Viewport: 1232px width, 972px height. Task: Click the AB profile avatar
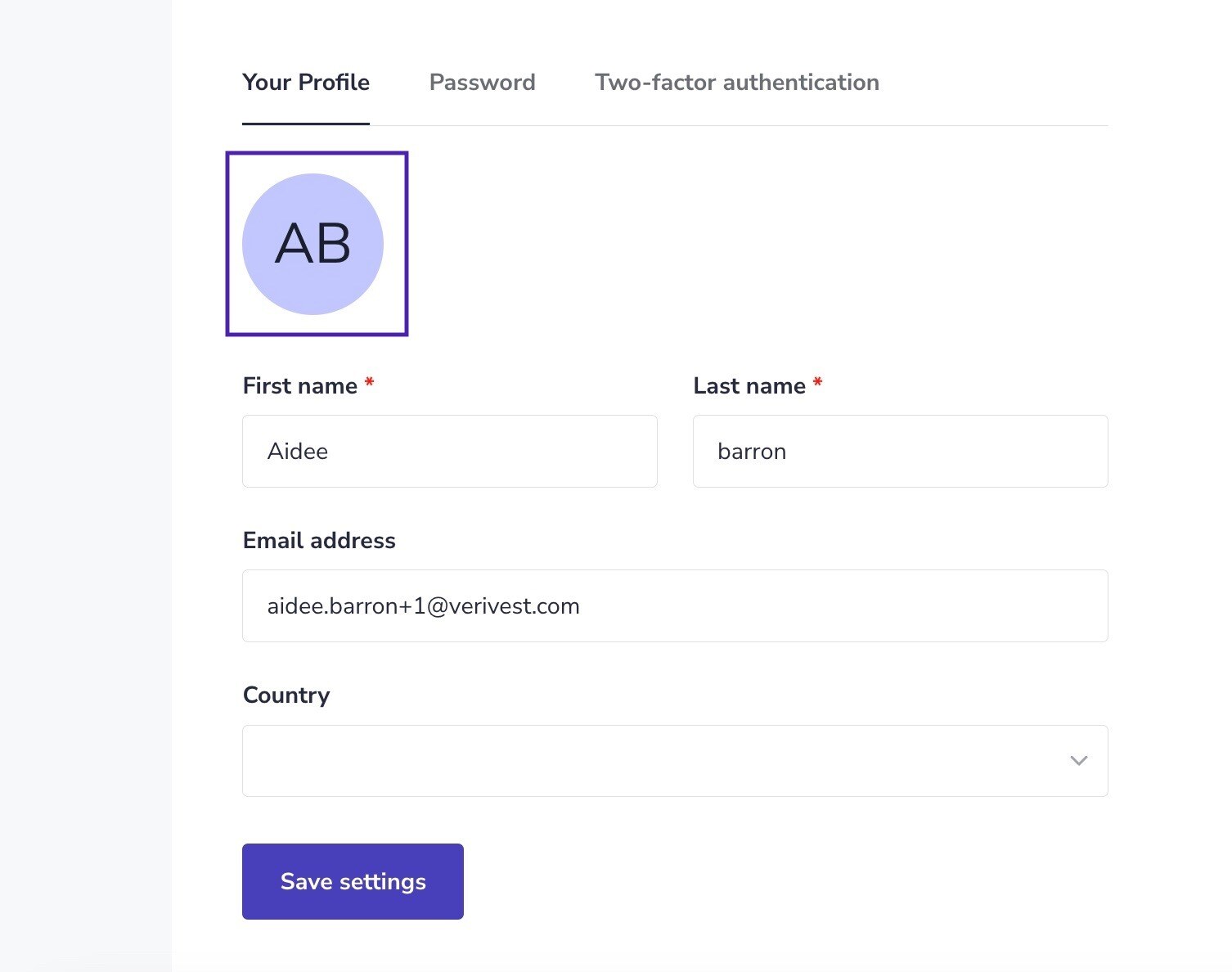pos(313,244)
